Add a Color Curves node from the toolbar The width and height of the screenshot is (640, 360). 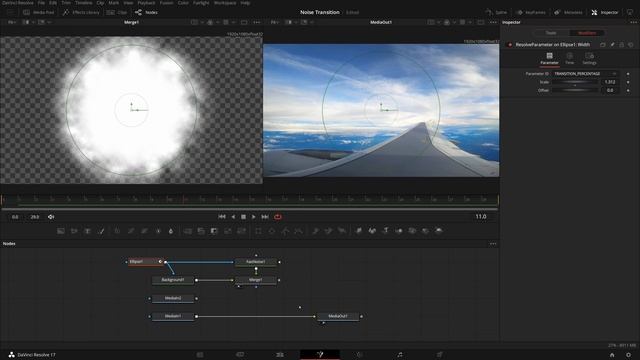point(131,231)
